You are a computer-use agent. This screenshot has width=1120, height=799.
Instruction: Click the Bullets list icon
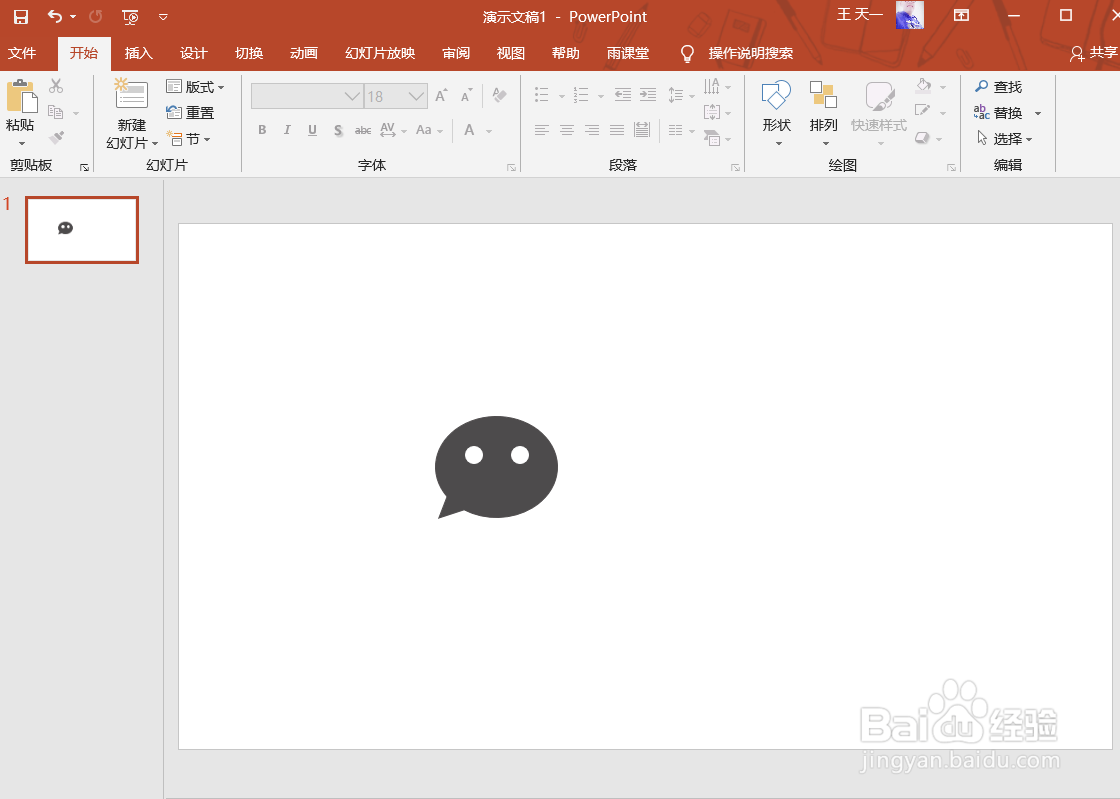pyautogui.click(x=542, y=95)
